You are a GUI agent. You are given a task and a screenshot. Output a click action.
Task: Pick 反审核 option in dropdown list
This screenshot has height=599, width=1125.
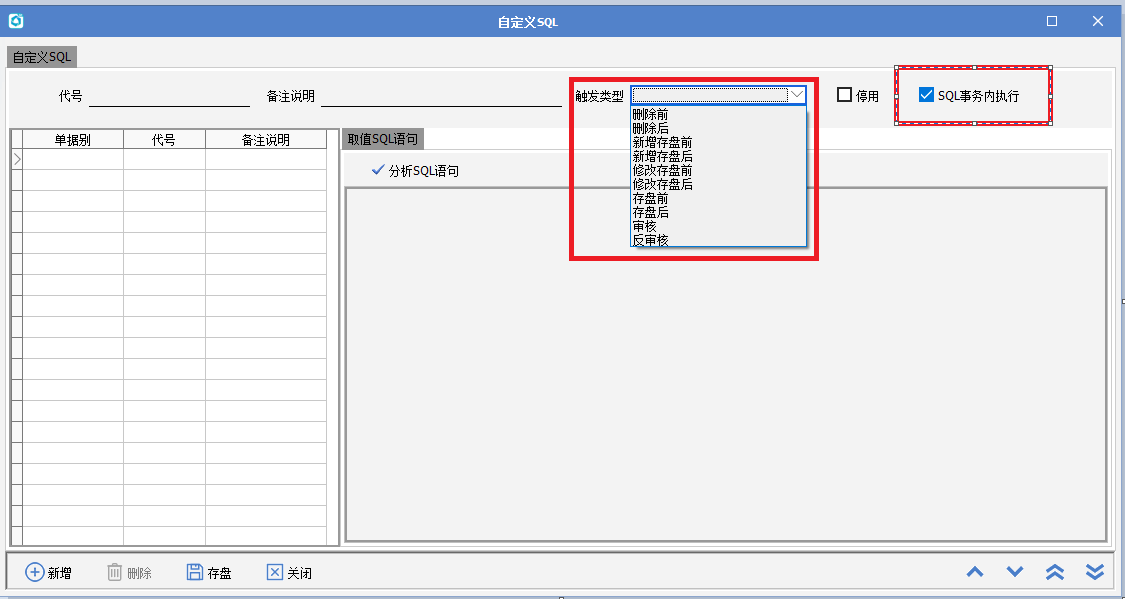click(x=650, y=240)
